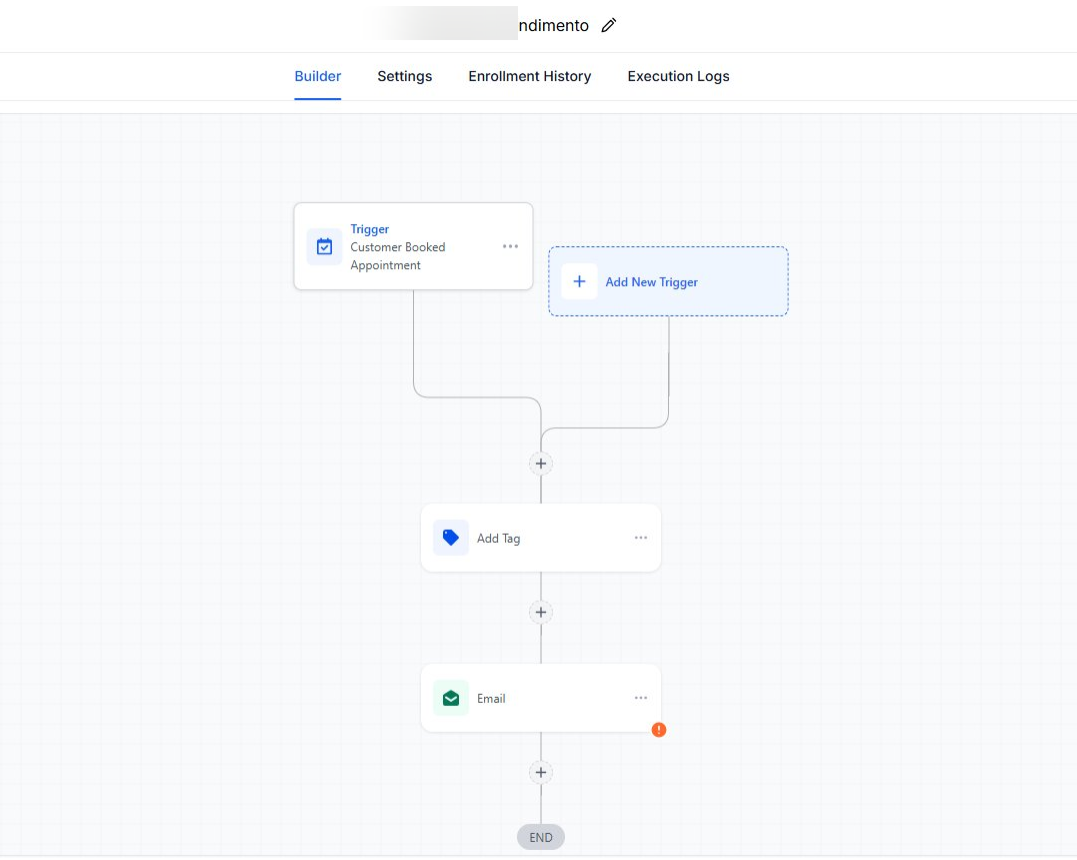The height and width of the screenshot is (860, 1077).
Task: Click the plus icon in Add New Trigger
Action: [579, 282]
